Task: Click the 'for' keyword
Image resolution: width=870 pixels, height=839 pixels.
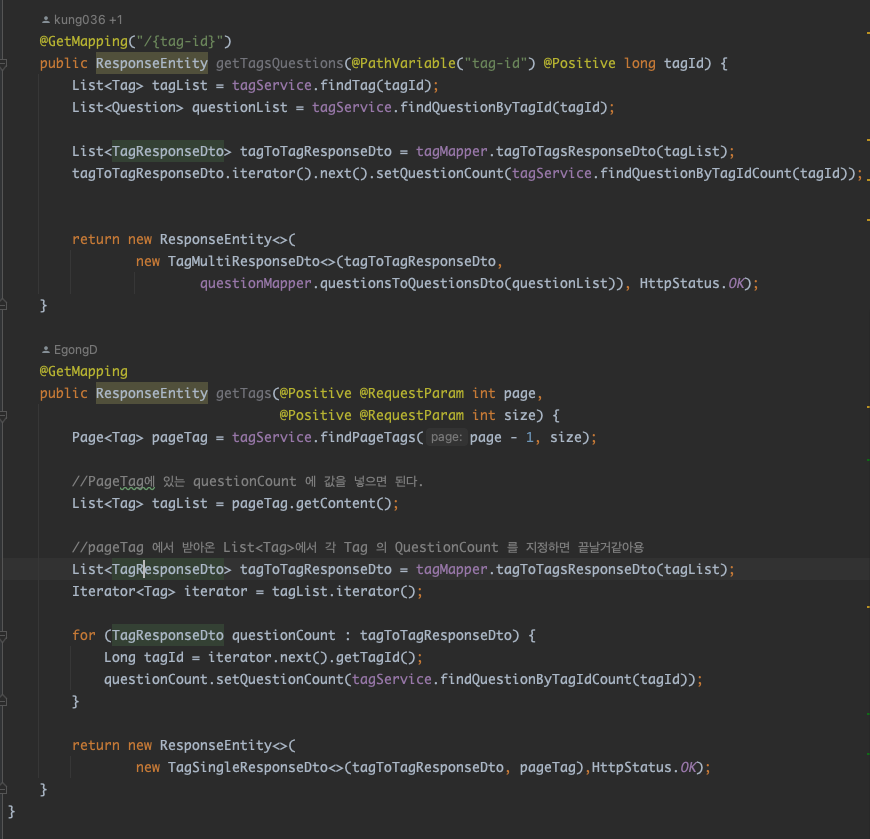Action: coord(84,636)
